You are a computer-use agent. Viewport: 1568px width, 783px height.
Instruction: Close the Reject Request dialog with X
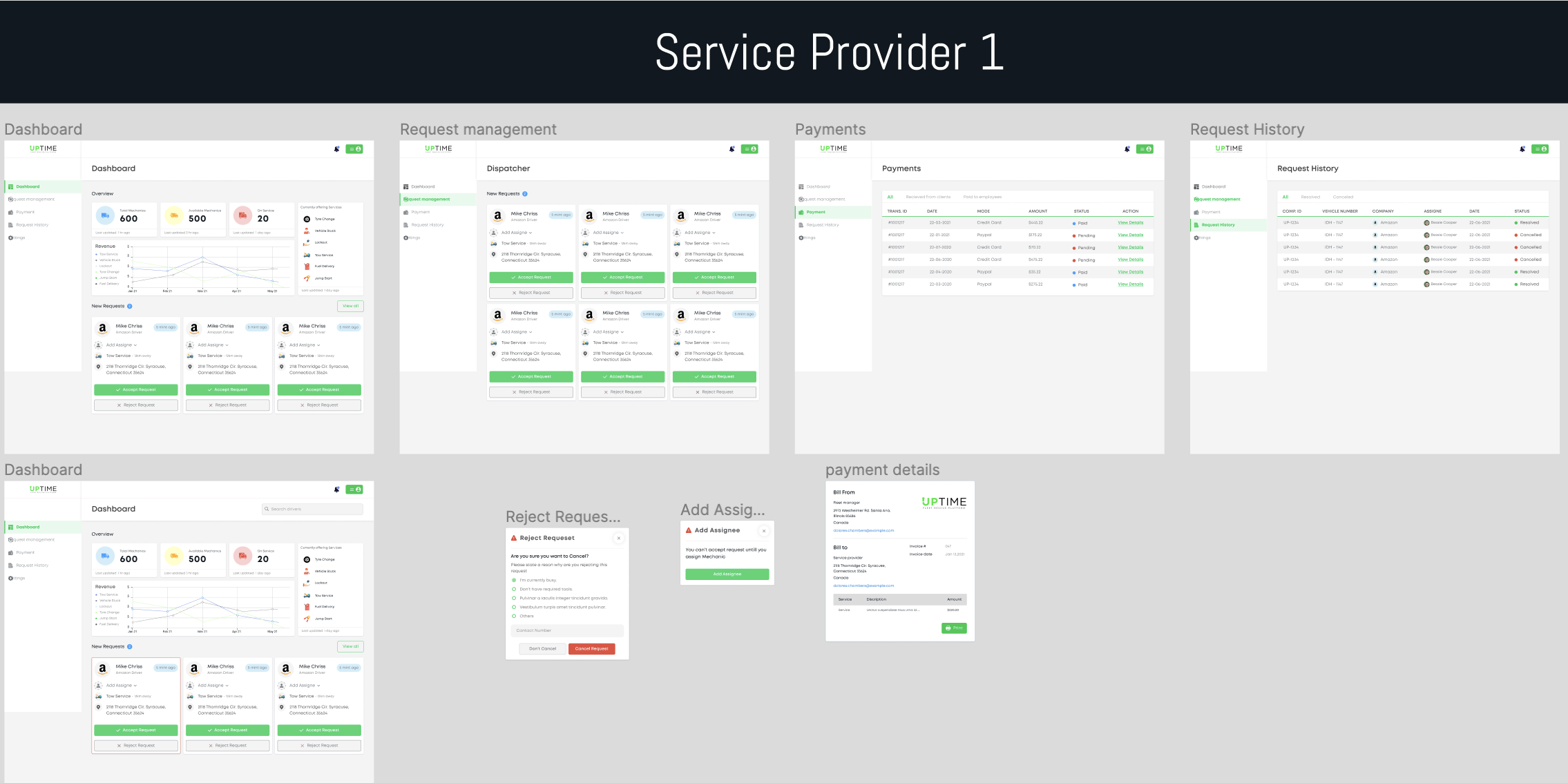click(618, 538)
